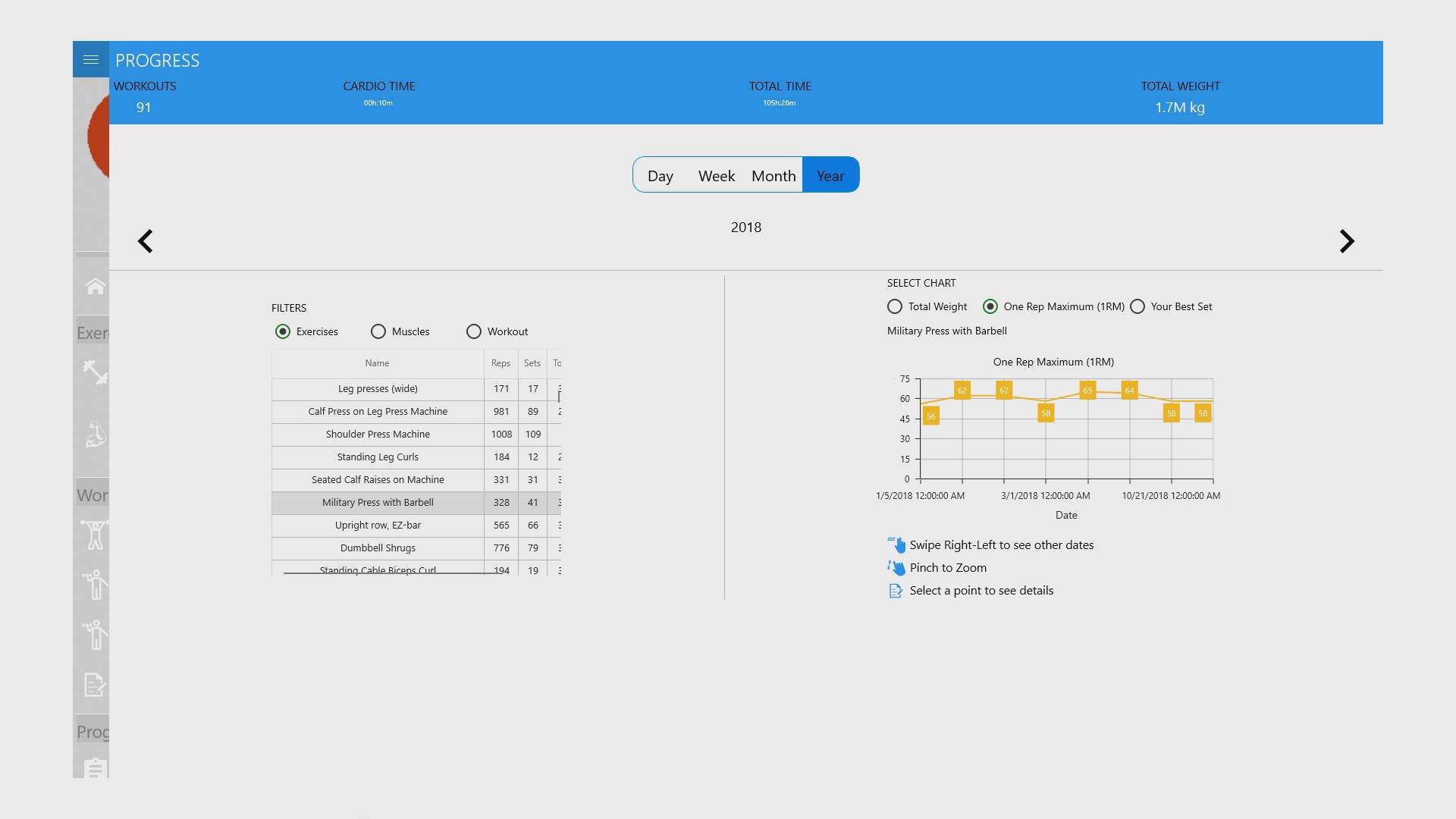1456x819 pixels.
Task: Open the hamburger menu
Action: (91, 59)
